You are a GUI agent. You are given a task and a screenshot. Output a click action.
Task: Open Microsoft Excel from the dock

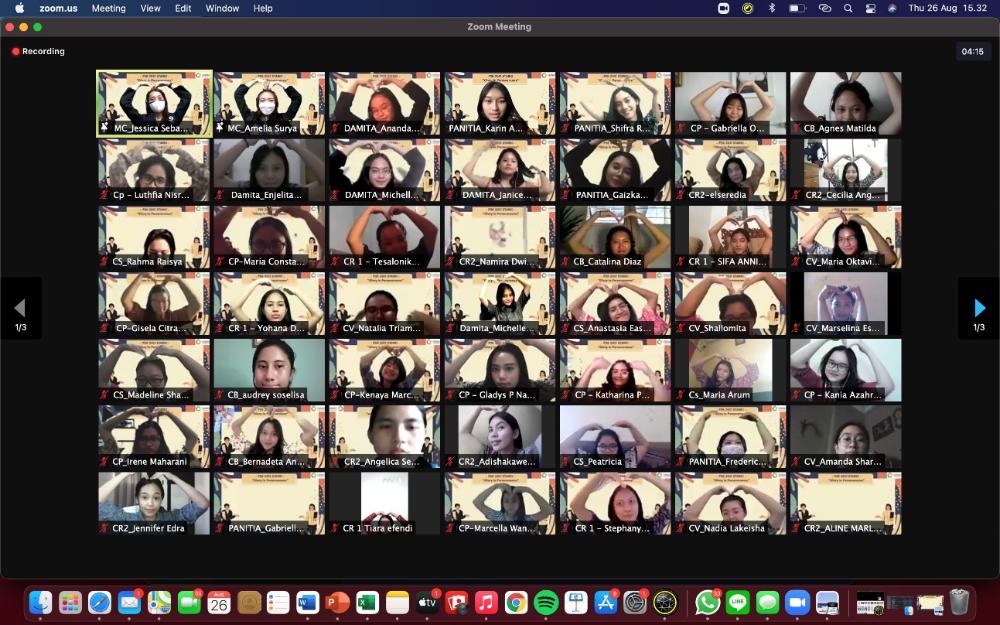coord(367,602)
